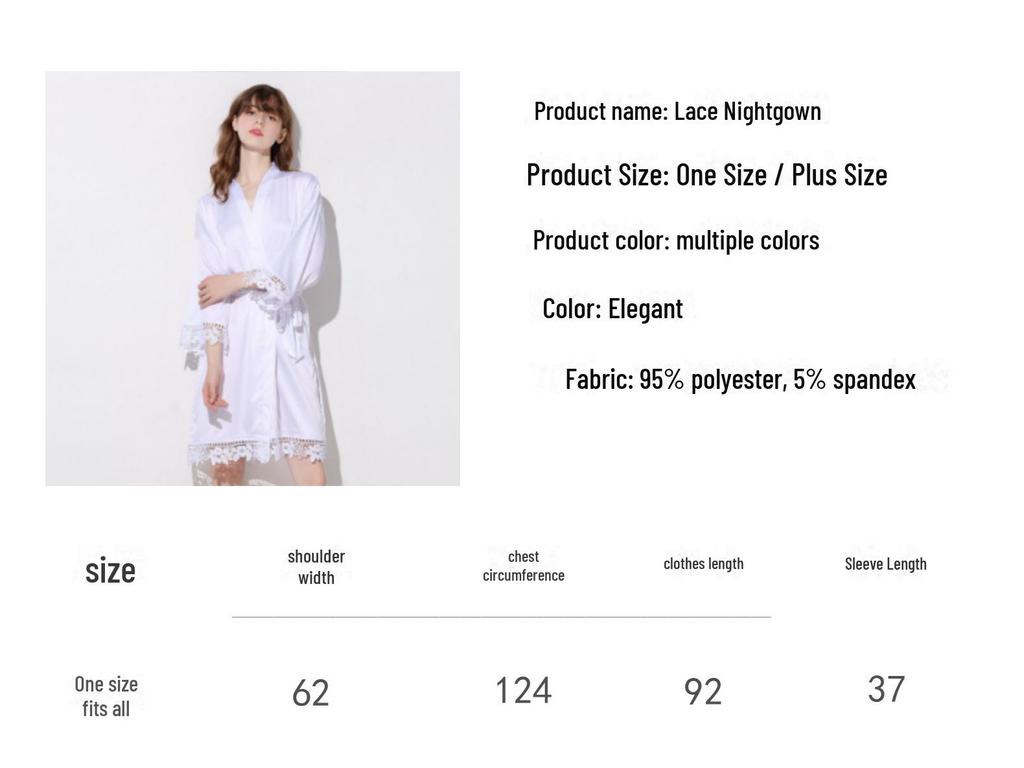Viewport: 1024px width, 768px height.
Task: Select the shoulder width column header
Action: tap(316, 567)
